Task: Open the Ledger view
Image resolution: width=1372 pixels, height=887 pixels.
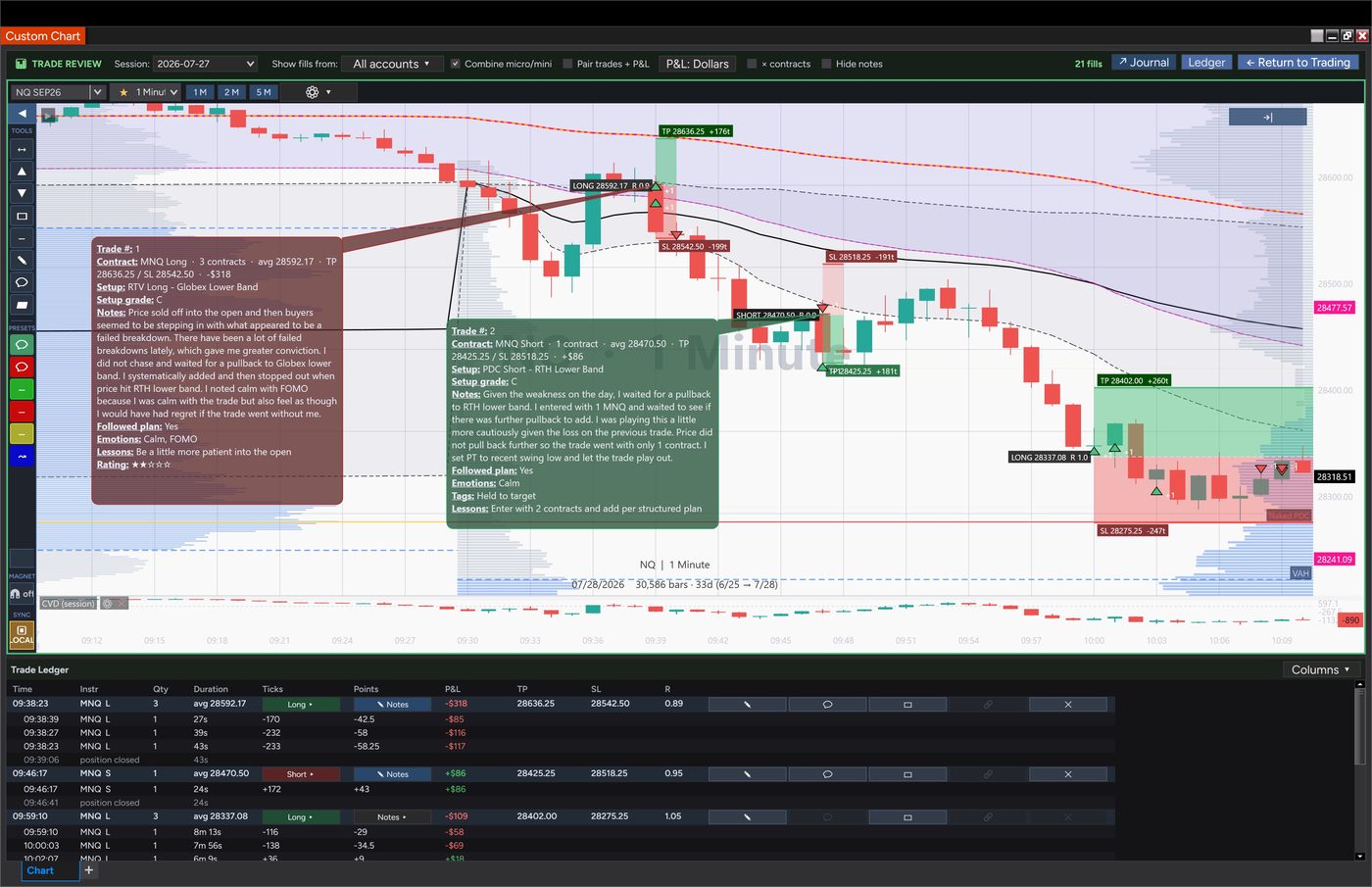Action: click(x=1206, y=63)
